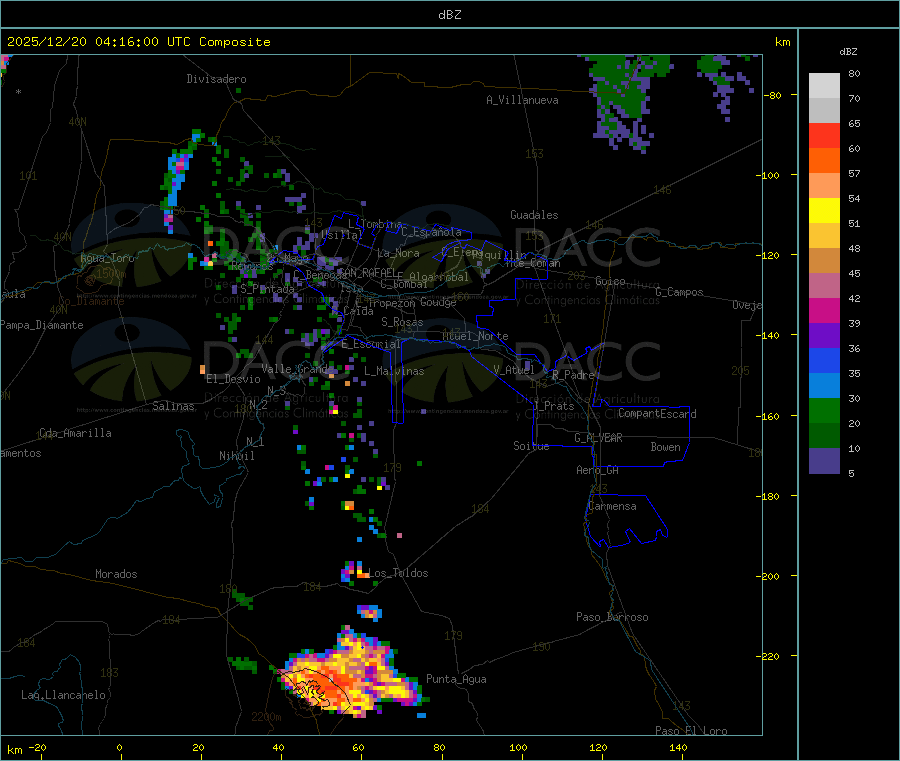Click the Lag.Llancanelo label
Screen dimensions: 900x761
pyautogui.click(x=64, y=695)
